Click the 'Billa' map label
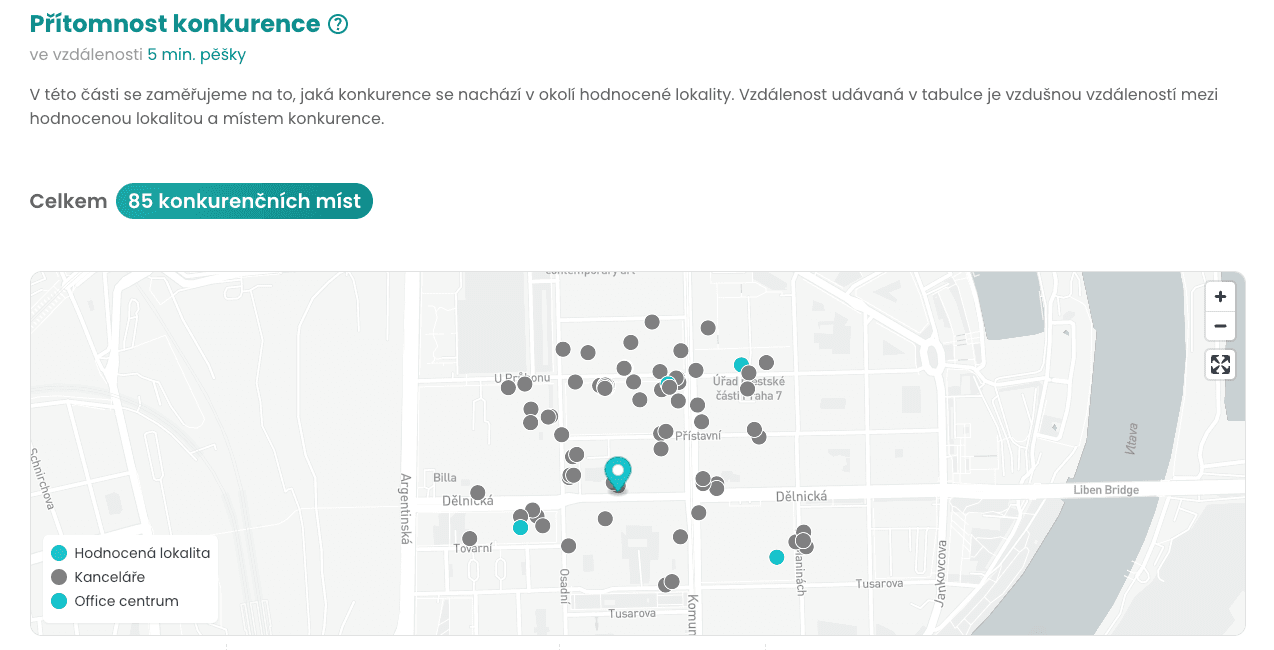The width and height of the screenshot is (1274, 650). pyautogui.click(x=445, y=478)
